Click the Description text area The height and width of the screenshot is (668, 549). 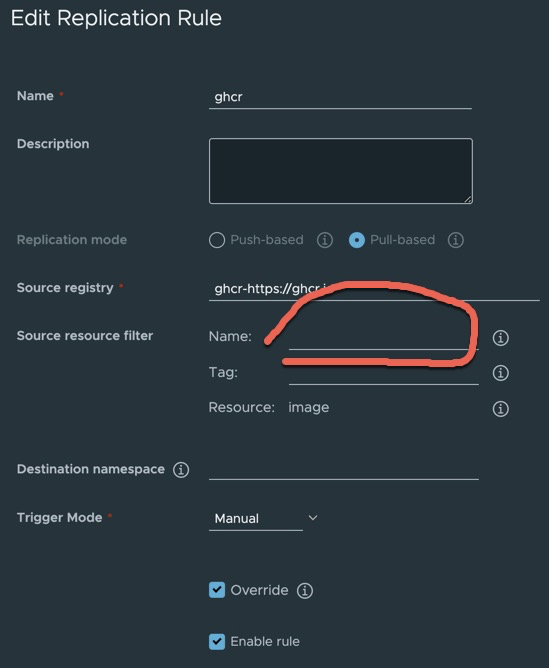click(x=341, y=171)
